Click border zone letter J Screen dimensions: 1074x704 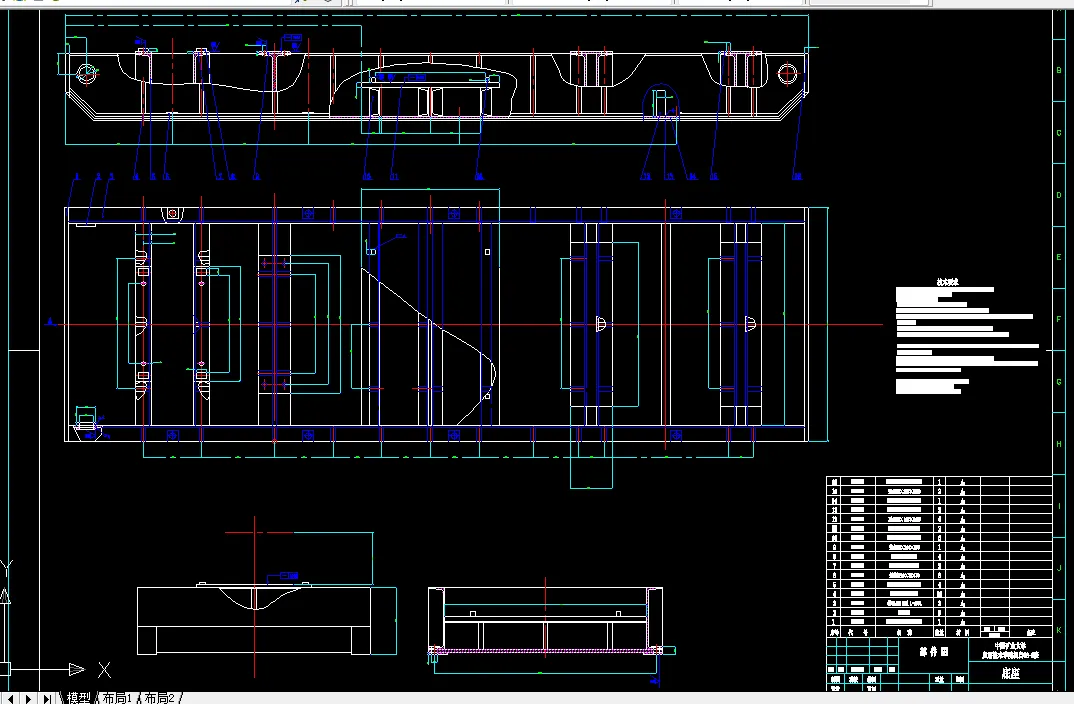click(1059, 568)
